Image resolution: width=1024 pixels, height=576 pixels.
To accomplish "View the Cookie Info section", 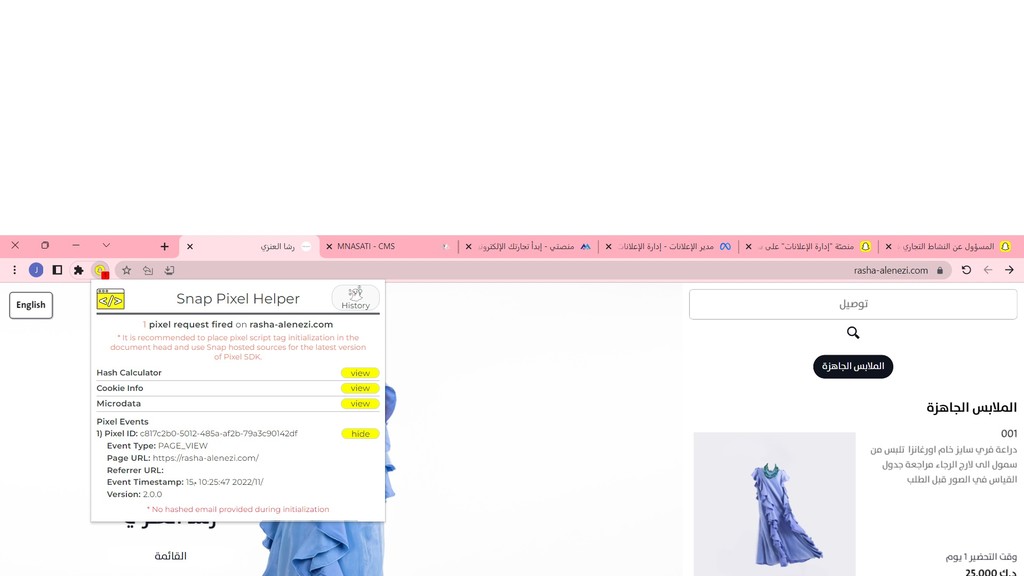I will pyautogui.click(x=360, y=388).
